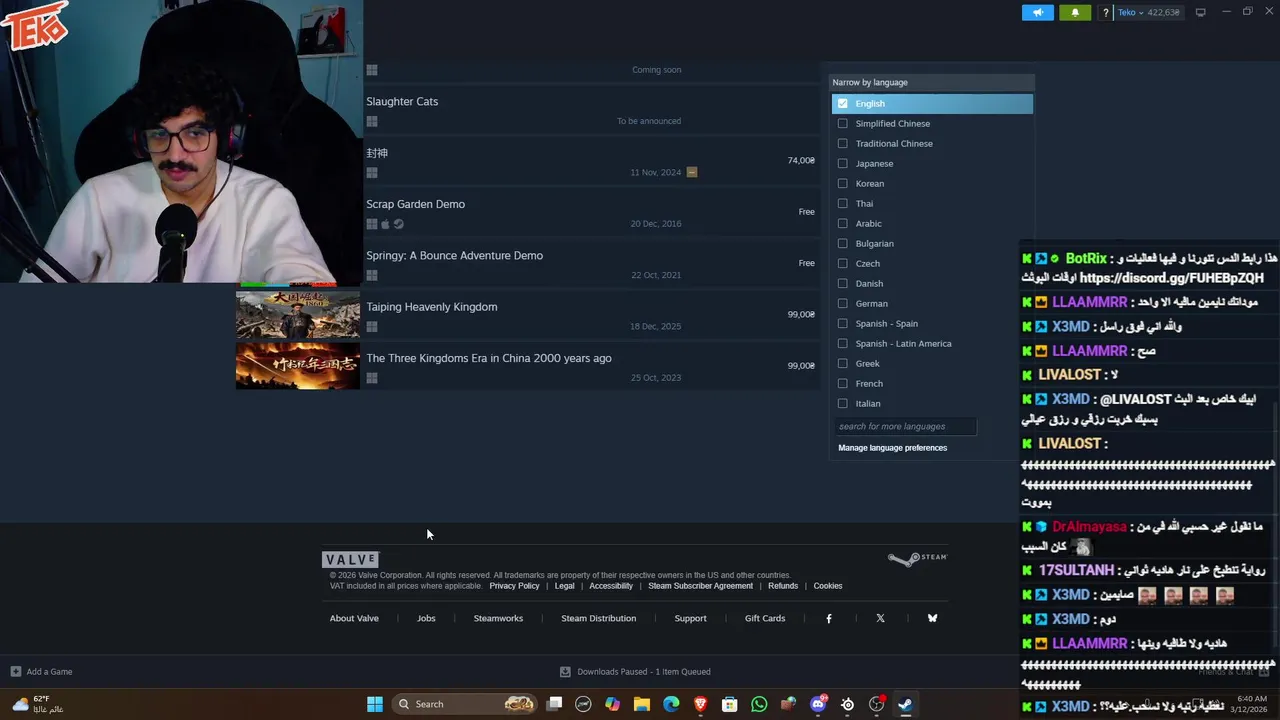Enable the Japanese language filter
The width and height of the screenshot is (1280, 720).
point(842,163)
